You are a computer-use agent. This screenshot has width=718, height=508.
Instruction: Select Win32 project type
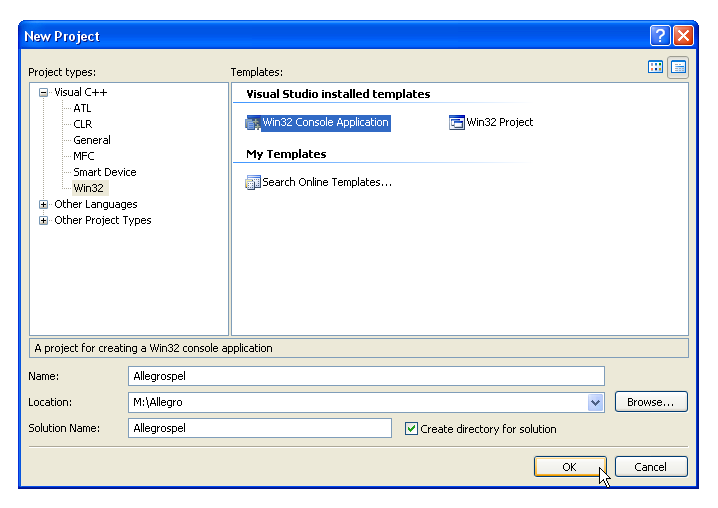click(x=89, y=188)
